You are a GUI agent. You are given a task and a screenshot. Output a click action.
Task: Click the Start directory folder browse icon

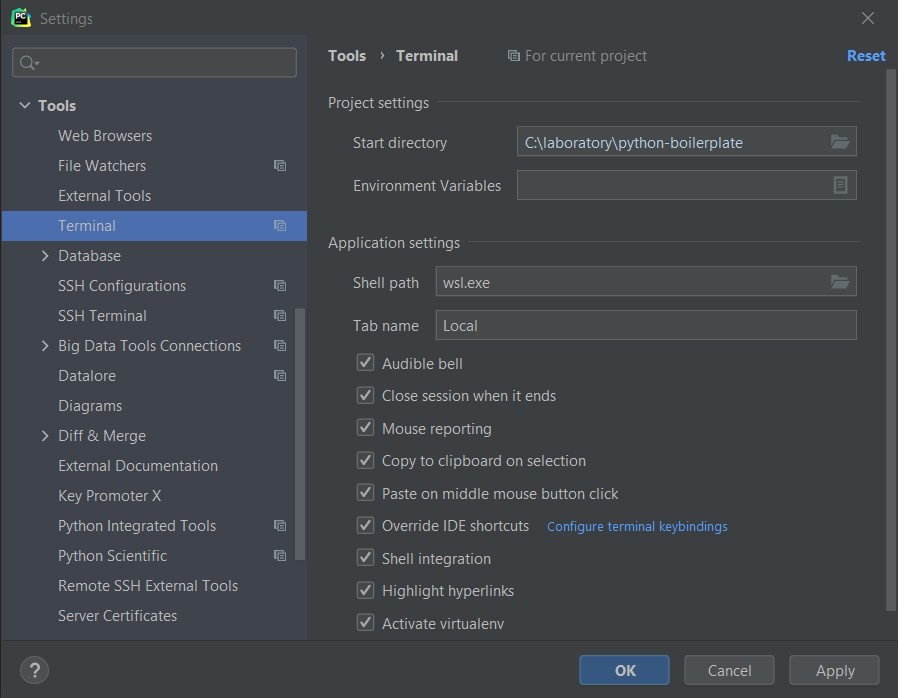tap(840, 142)
